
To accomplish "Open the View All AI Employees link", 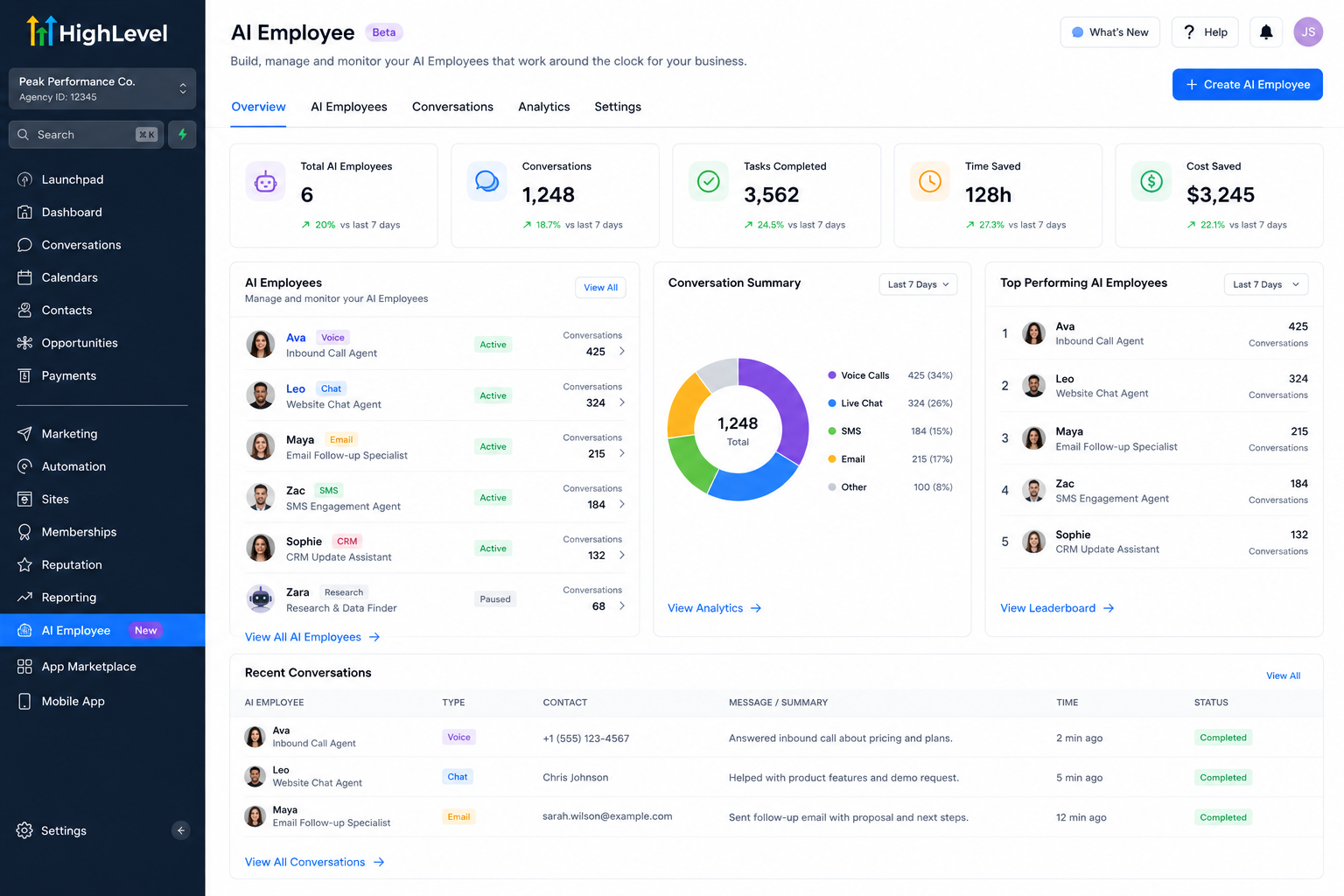I will [312, 637].
